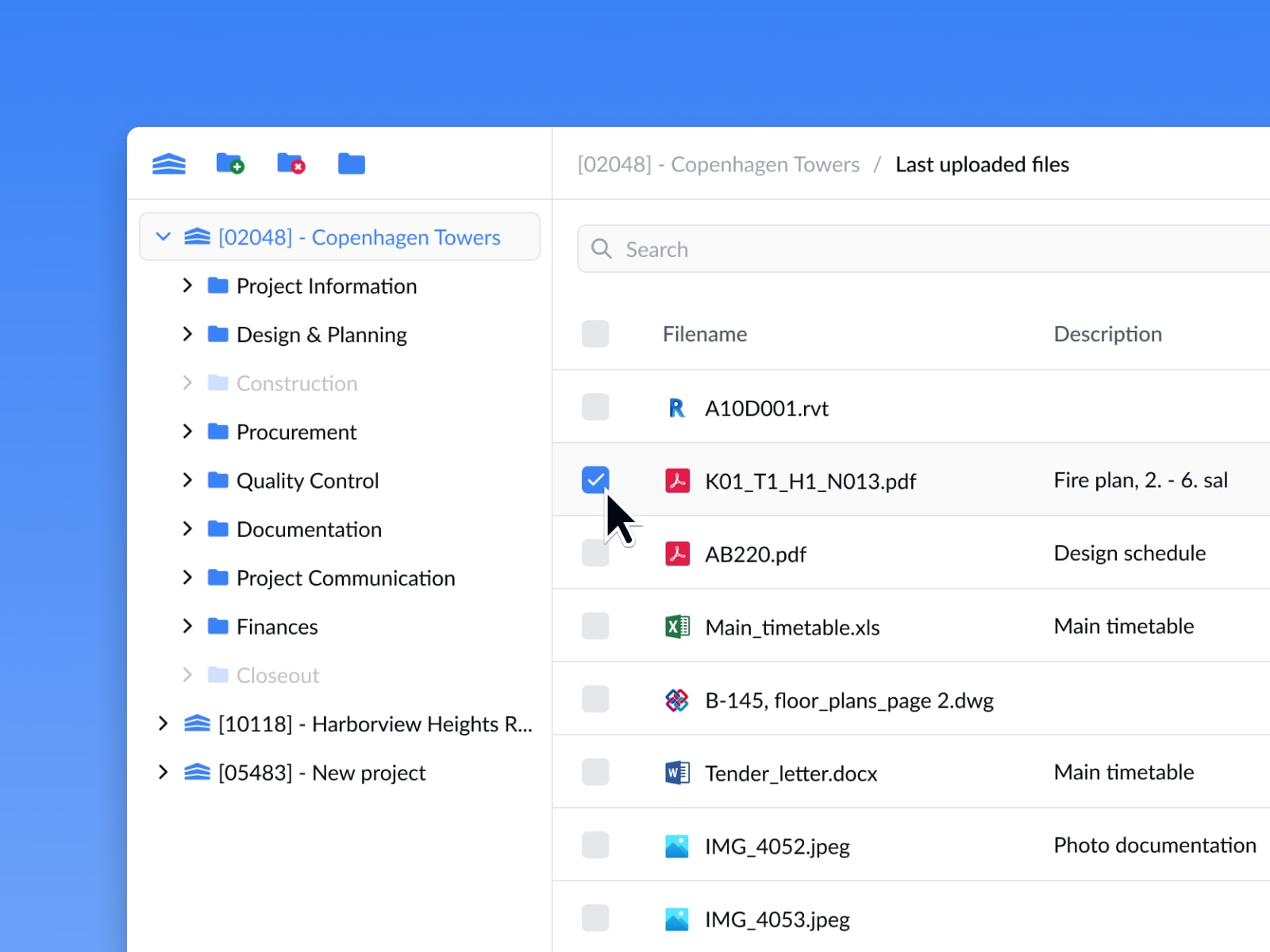This screenshot has width=1270, height=952.
Task: Click the stacked layers icon in the toolbar
Action: [167, 163]
